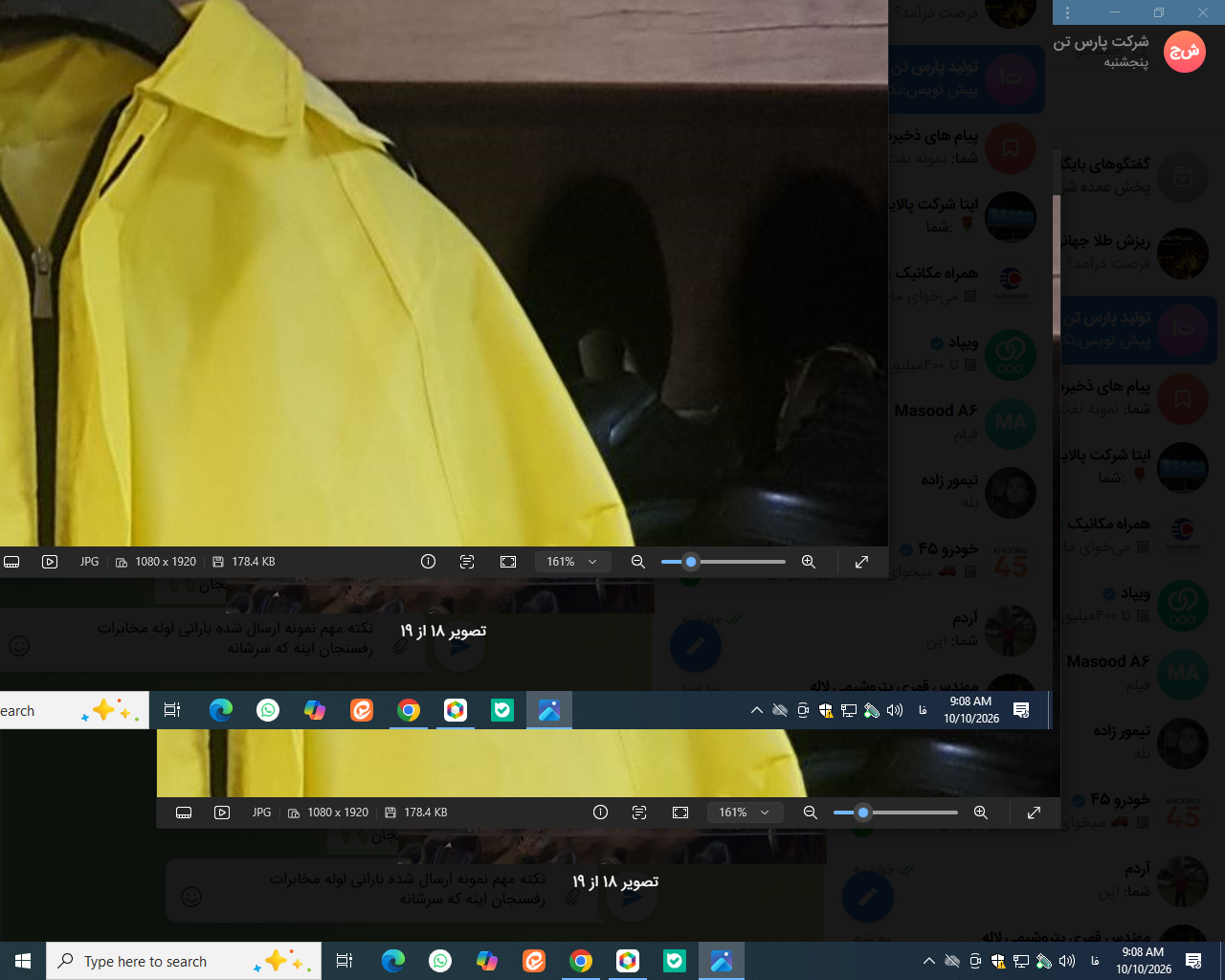Open the Masood A۶ chat in rightmost list
This screenshot has width=1225, height=980.
point(1141,673)
